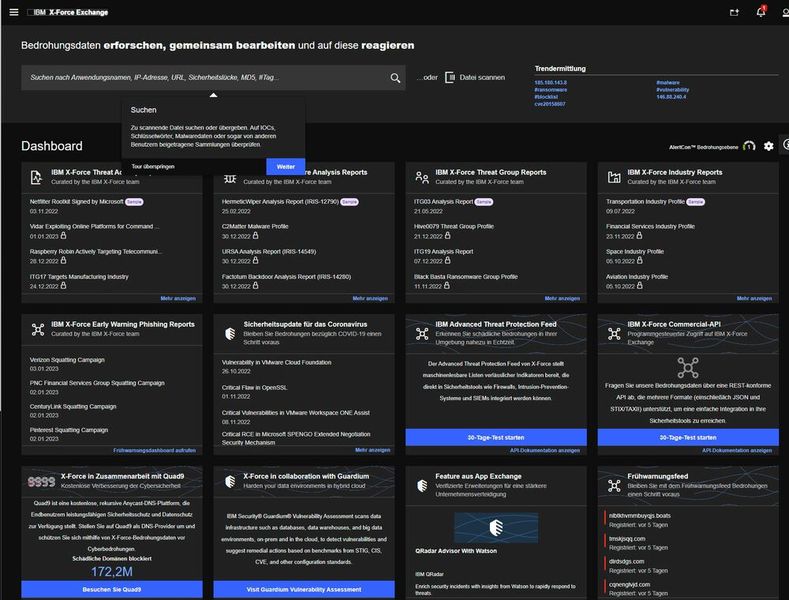Open Critical Flaw in OpenSSL entry

coord(255,388)
